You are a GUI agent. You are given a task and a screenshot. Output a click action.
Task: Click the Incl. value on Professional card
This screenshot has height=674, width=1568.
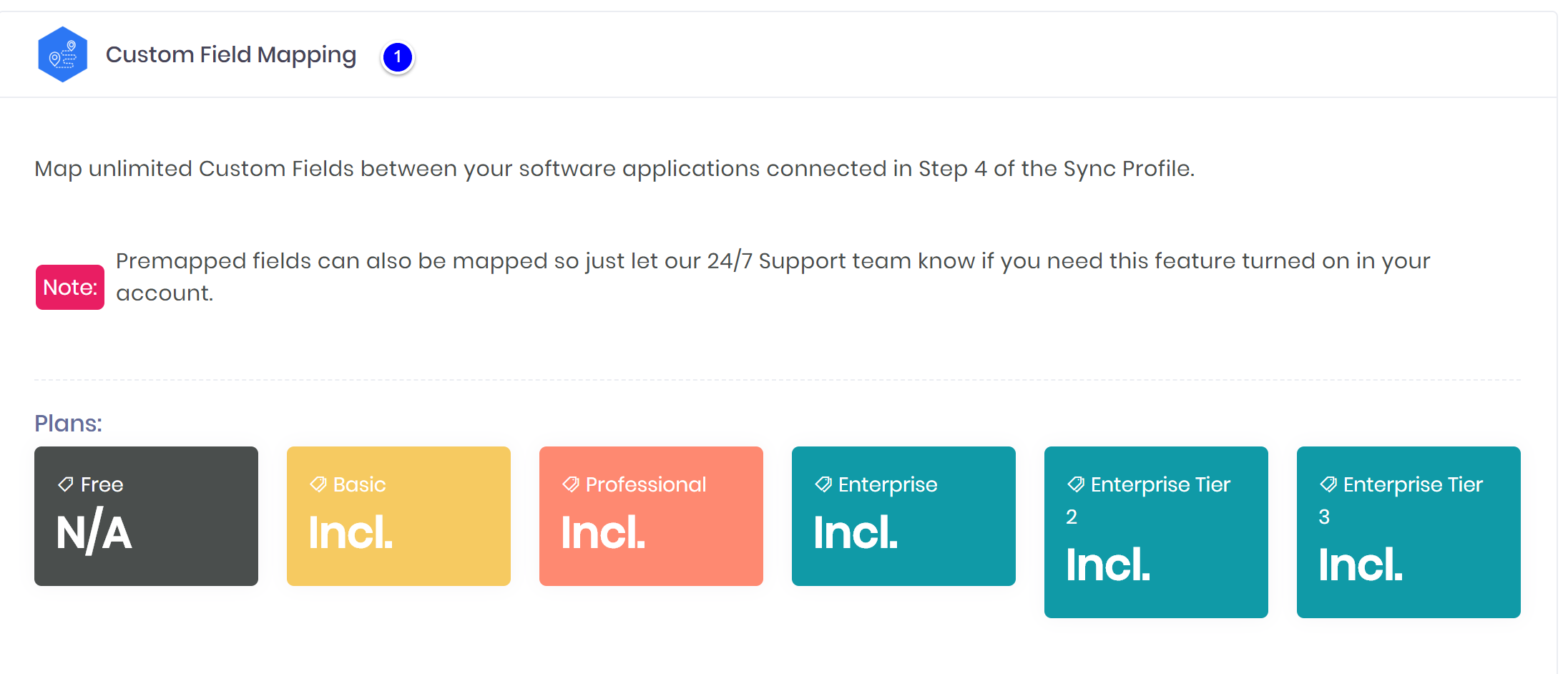[603, 532]
